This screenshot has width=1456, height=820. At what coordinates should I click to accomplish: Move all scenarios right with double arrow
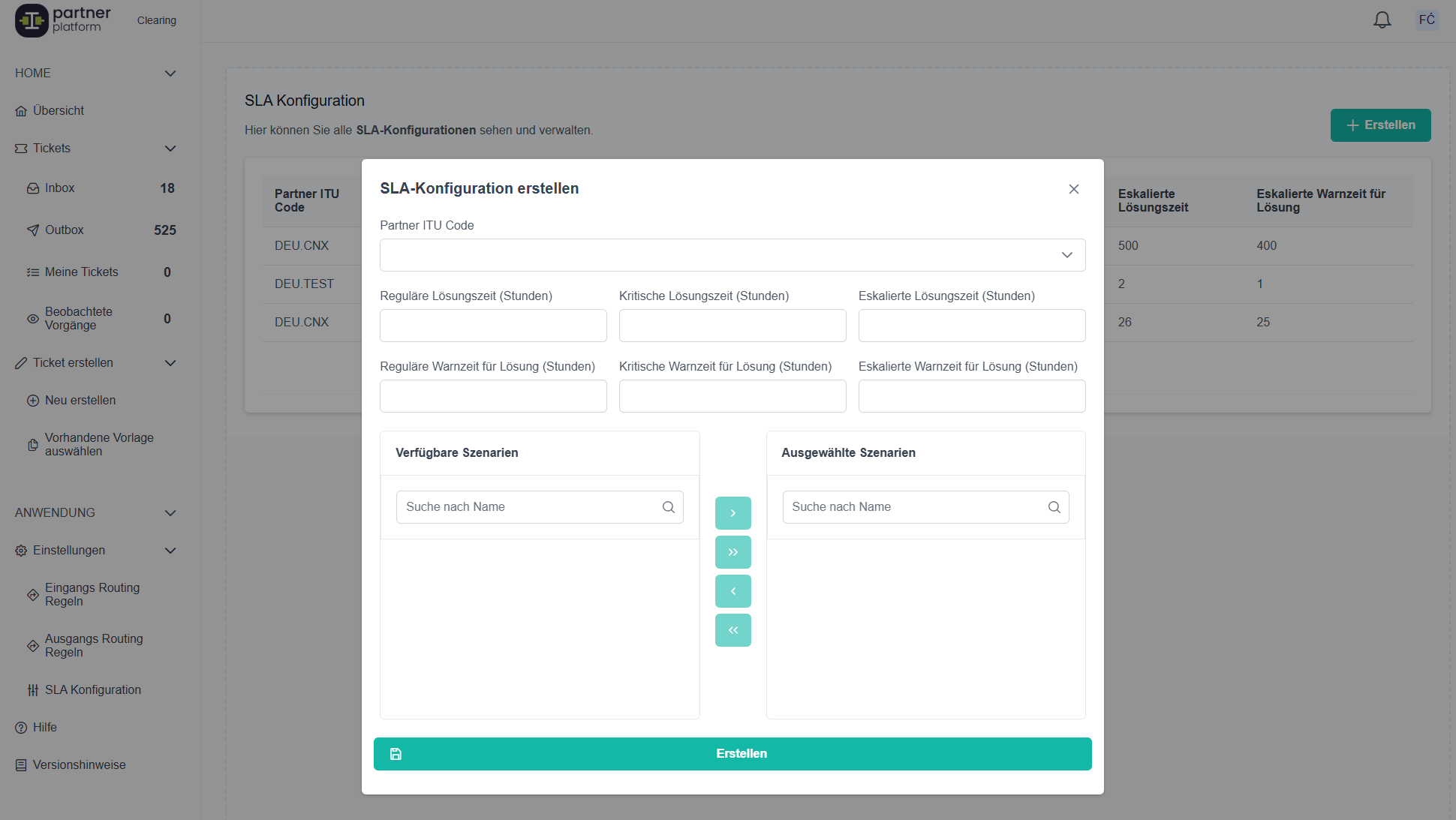[733, 552]
